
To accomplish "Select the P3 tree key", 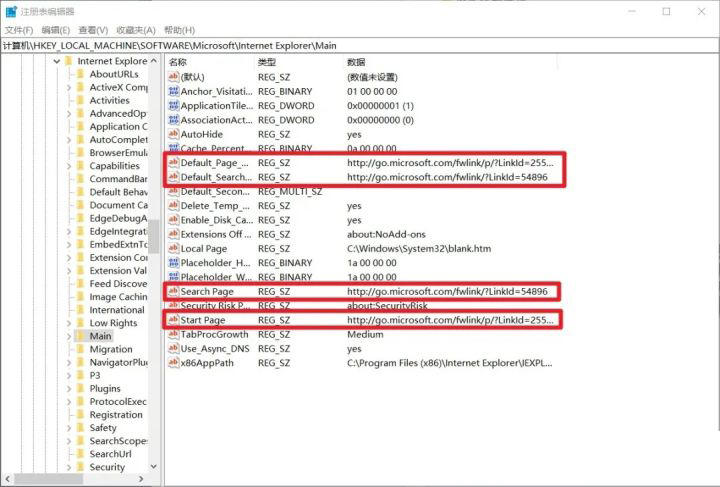I will tap(95, 375).
